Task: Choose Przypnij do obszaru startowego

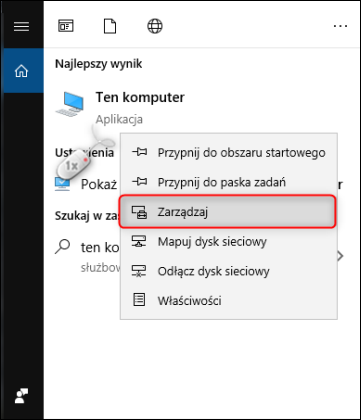Action: click(229, 153)
